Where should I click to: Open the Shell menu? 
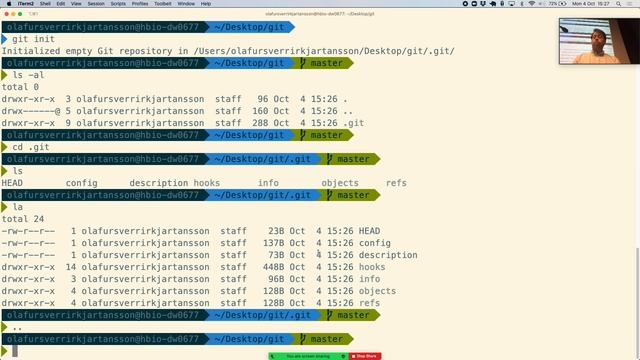(45, 4)
